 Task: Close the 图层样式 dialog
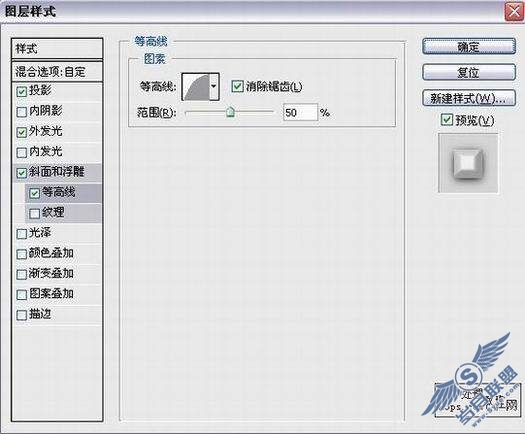click(x=514, y=12)
